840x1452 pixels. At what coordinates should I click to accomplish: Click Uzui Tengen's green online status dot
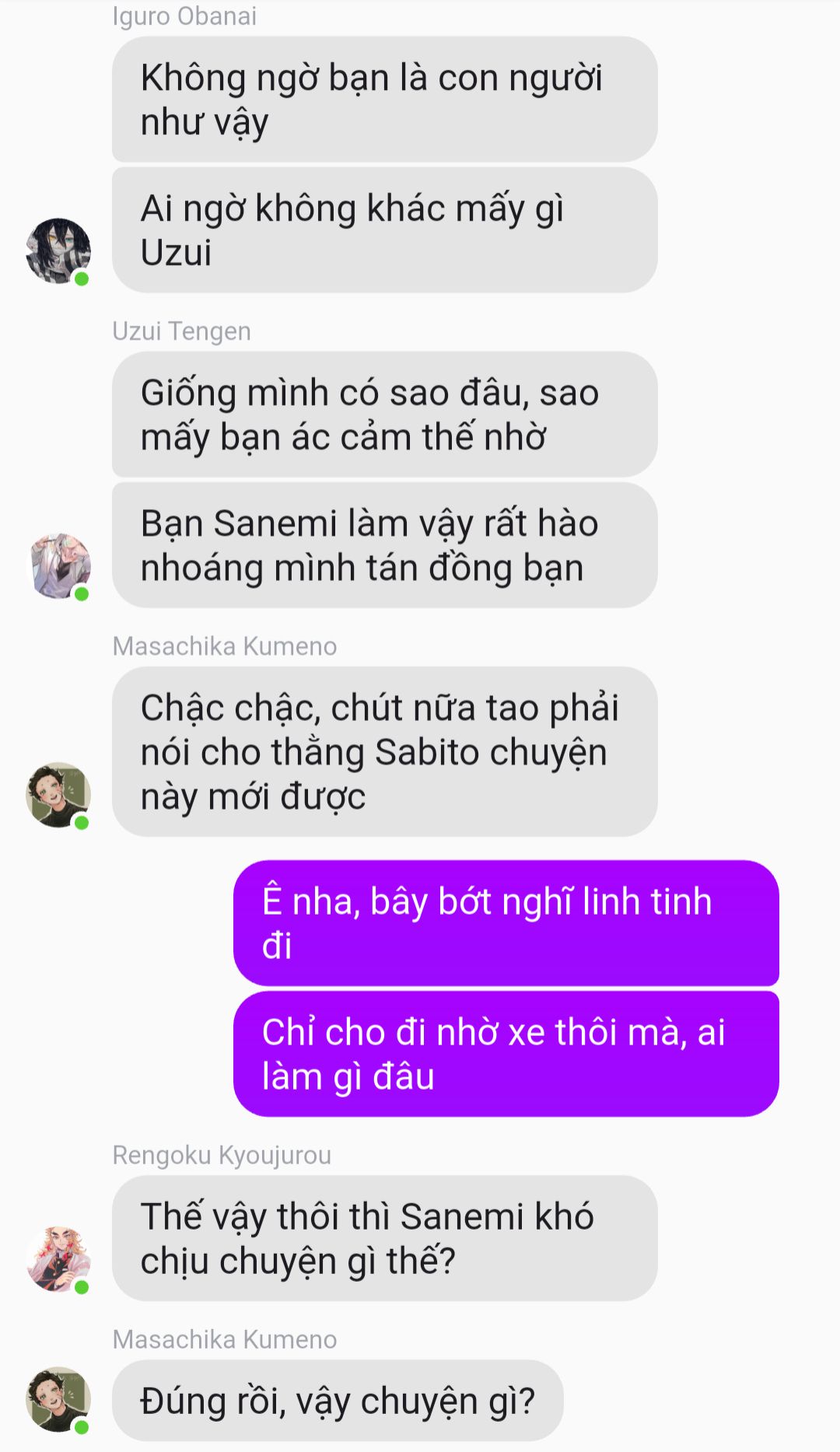tap(82, 593)
